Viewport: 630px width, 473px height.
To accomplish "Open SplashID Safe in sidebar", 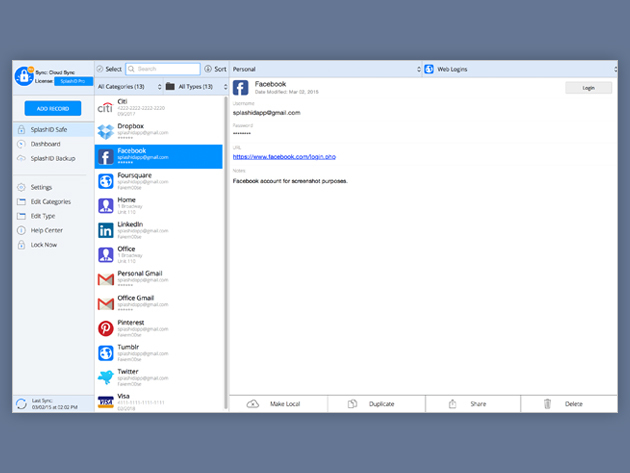I will click(53, 129).
